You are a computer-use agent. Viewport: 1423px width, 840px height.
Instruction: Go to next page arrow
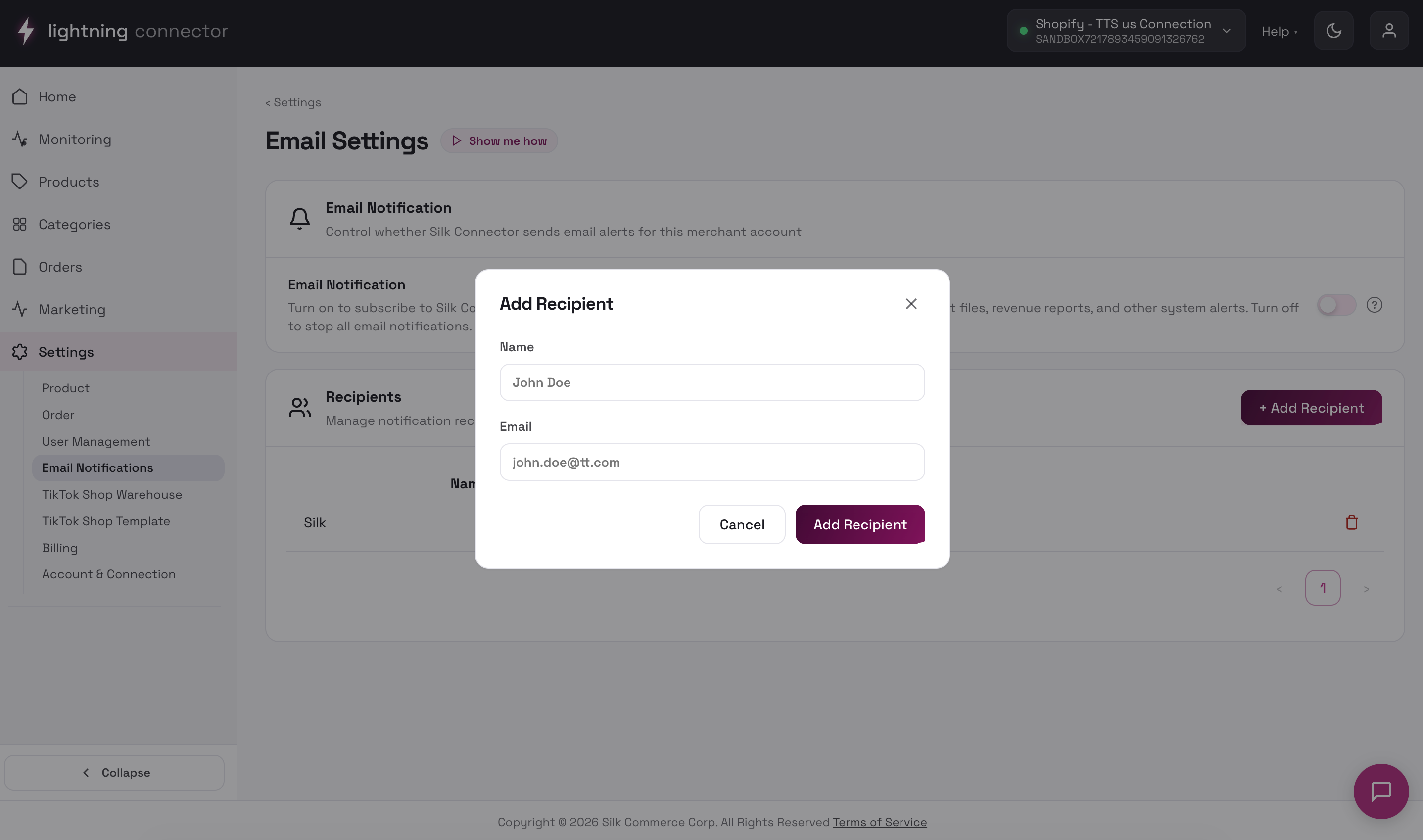coord(1366,589)
